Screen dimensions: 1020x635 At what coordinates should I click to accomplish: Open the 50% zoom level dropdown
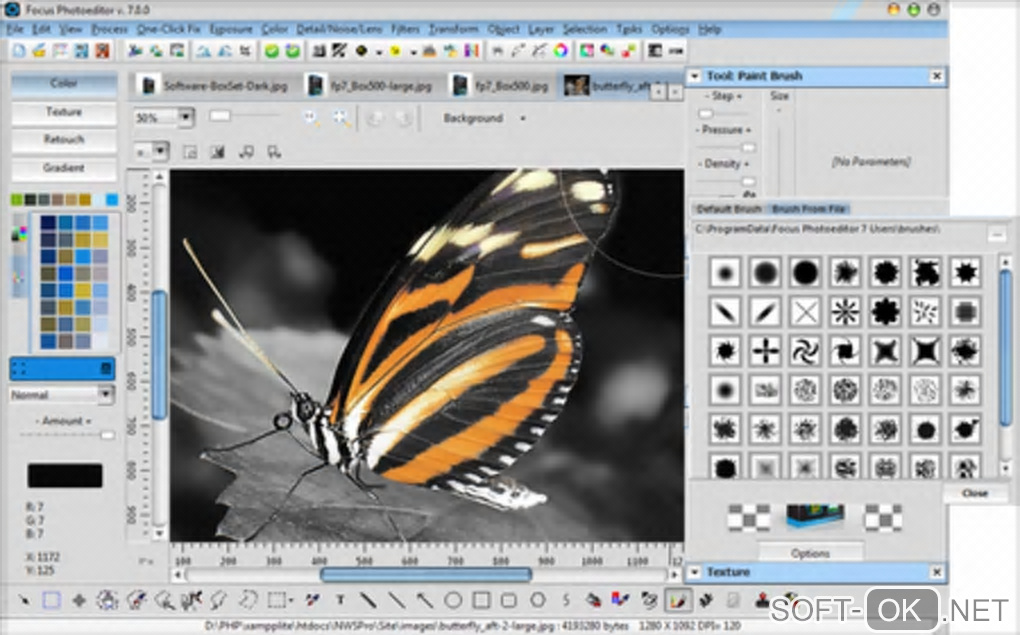186,118
